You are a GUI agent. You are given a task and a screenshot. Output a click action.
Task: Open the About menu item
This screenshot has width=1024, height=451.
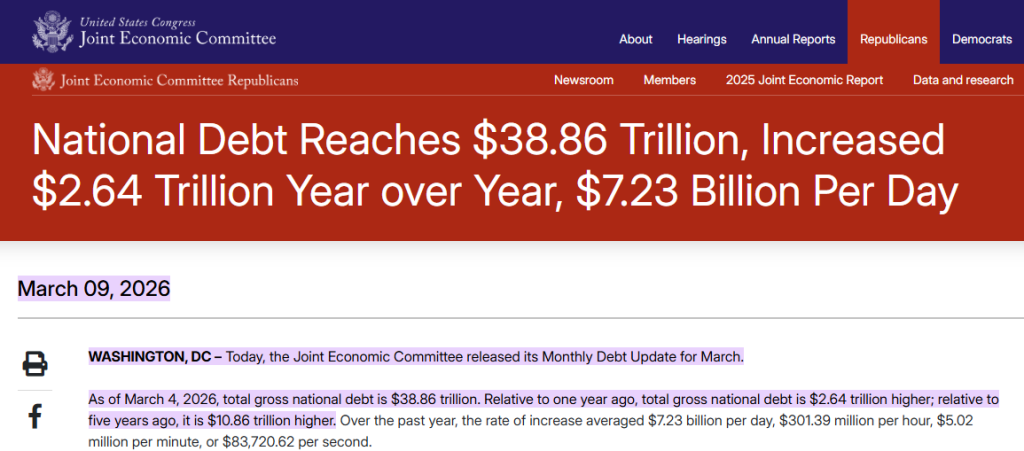click(635, 39)
